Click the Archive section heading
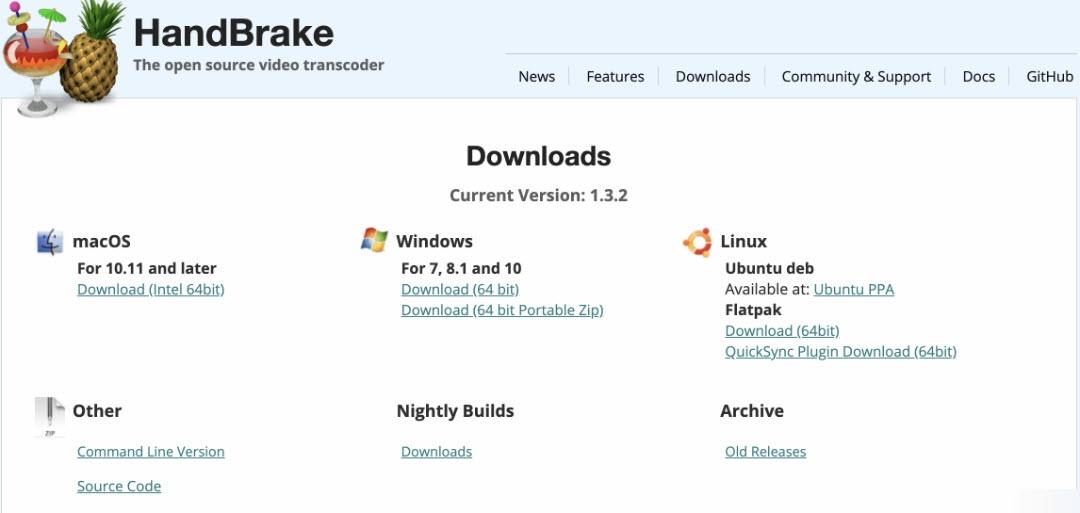The image size is (1080, 513). 752,411
